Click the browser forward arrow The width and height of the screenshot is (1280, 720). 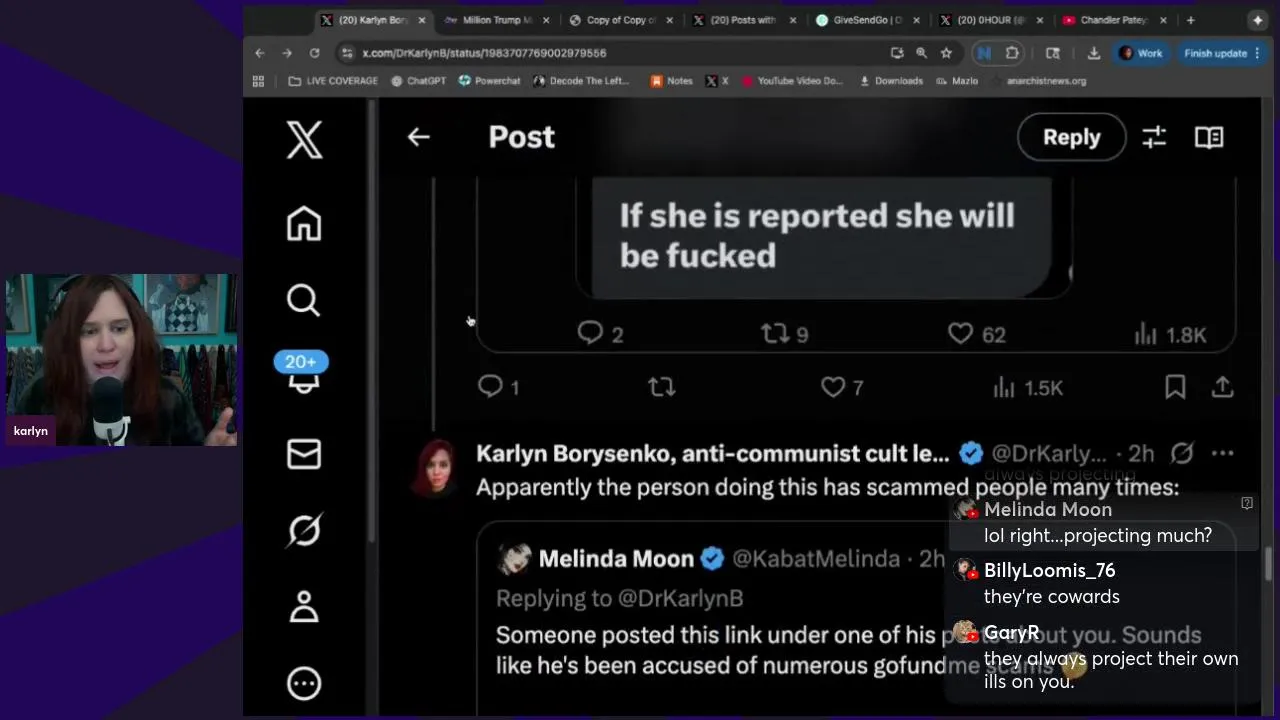point(287,53)
